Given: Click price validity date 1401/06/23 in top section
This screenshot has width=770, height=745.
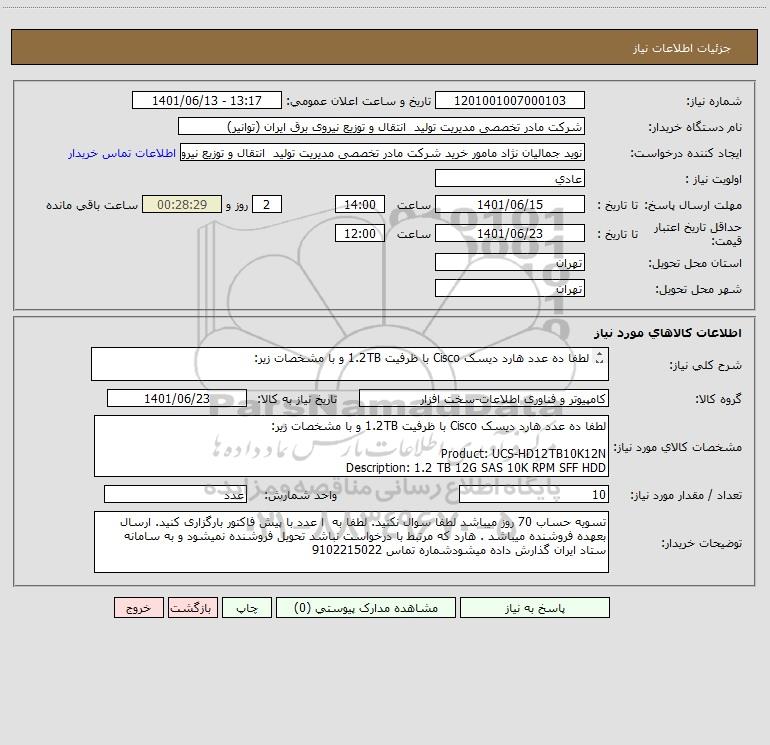Looking at the screenshot, I should tap(510, 233).
